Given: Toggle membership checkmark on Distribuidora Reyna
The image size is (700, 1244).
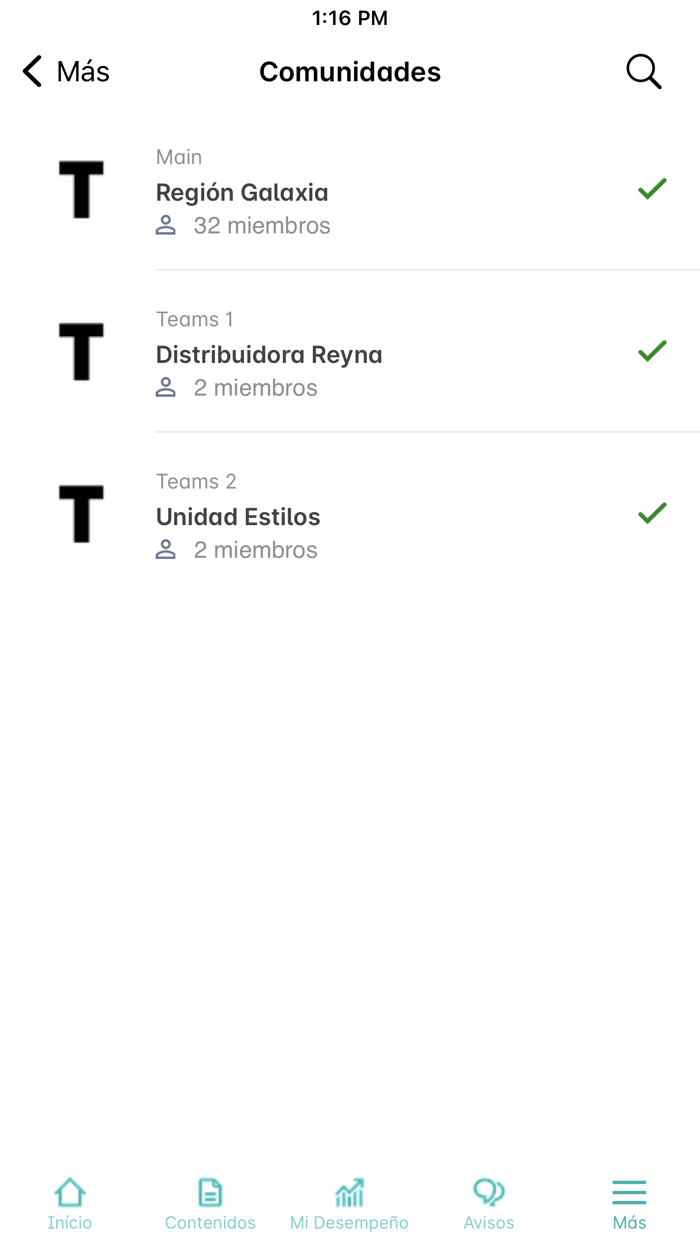Looking at the screenshot, I should [651, 350].
